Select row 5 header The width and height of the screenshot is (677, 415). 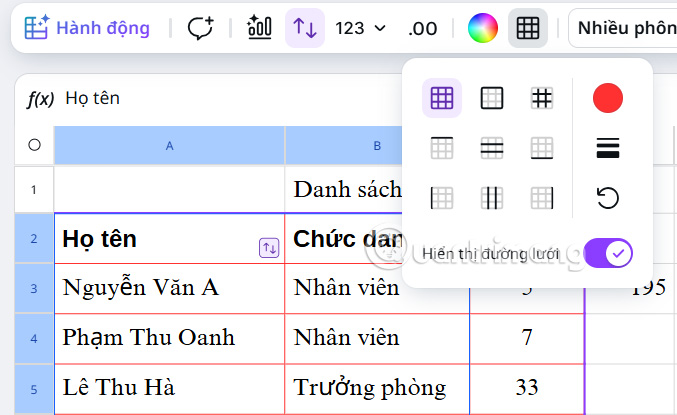click(34, 389)
